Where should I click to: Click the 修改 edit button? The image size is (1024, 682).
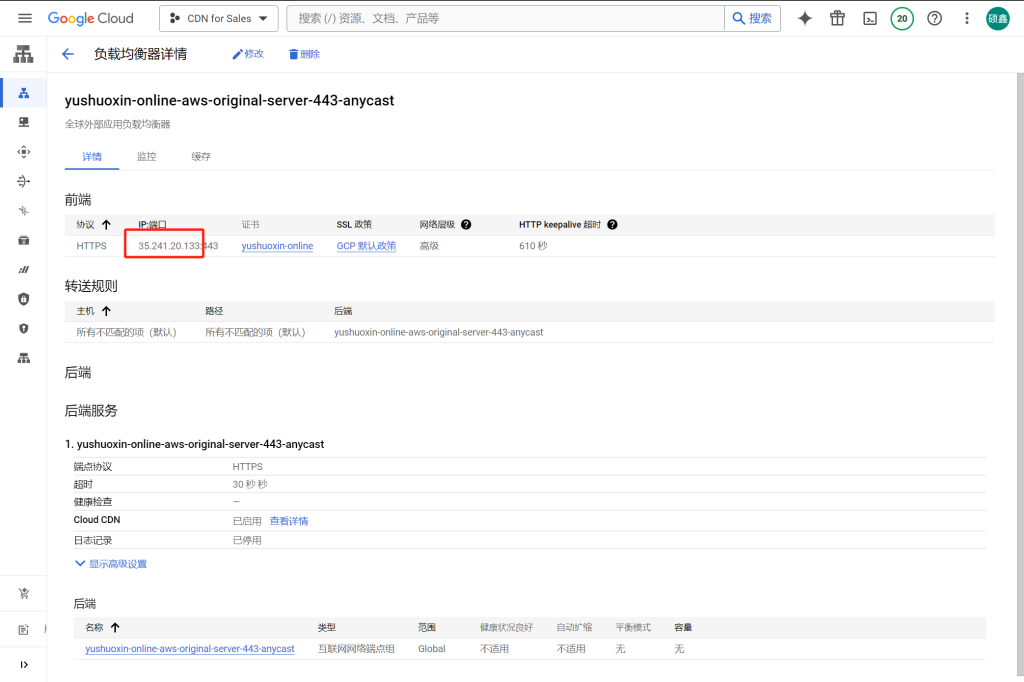[248, 54]
